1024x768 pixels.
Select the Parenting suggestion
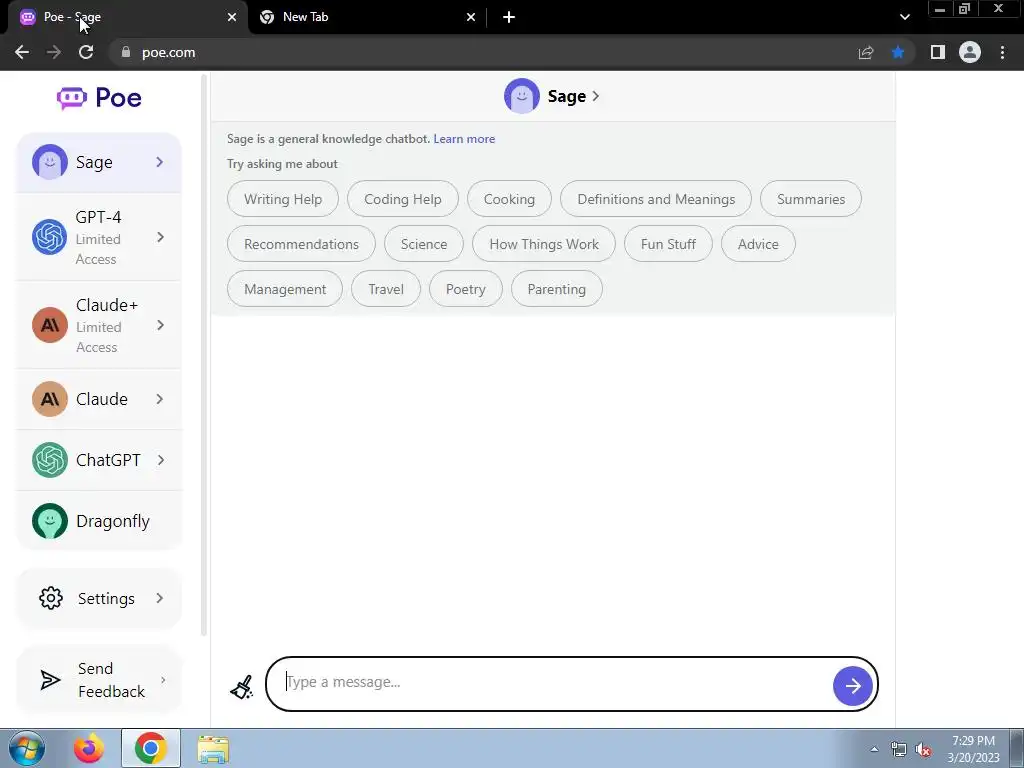coord(556,289)
